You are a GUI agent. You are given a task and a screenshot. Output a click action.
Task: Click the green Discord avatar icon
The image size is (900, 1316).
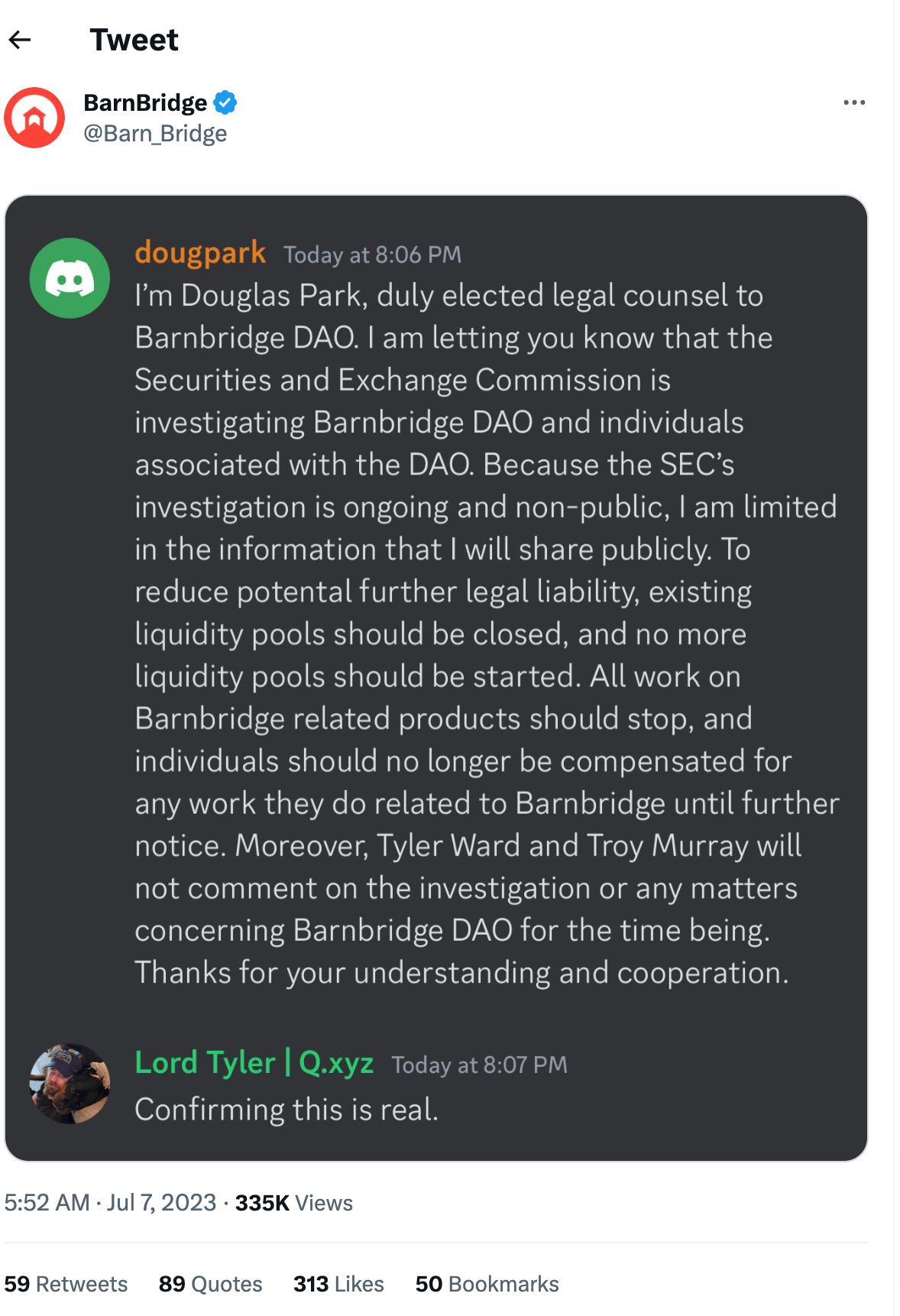click(x=70, y=278)
